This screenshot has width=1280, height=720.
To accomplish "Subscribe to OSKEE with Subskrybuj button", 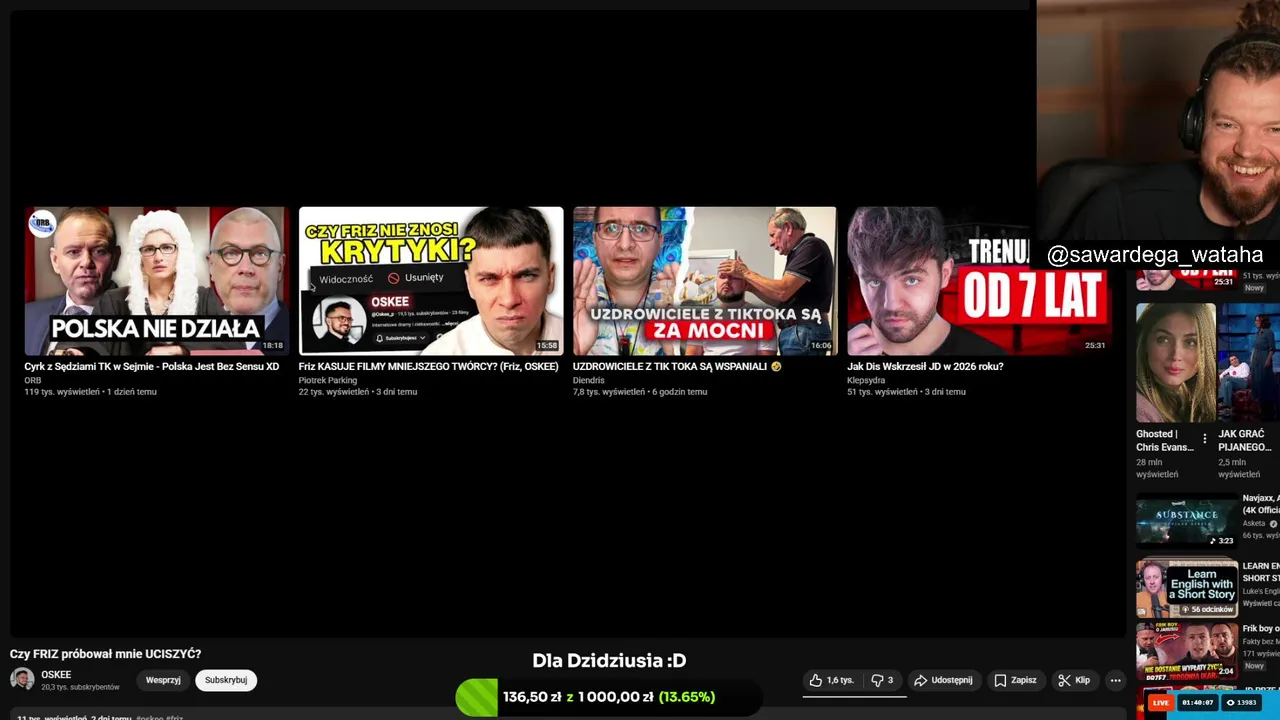I will 226,680.
